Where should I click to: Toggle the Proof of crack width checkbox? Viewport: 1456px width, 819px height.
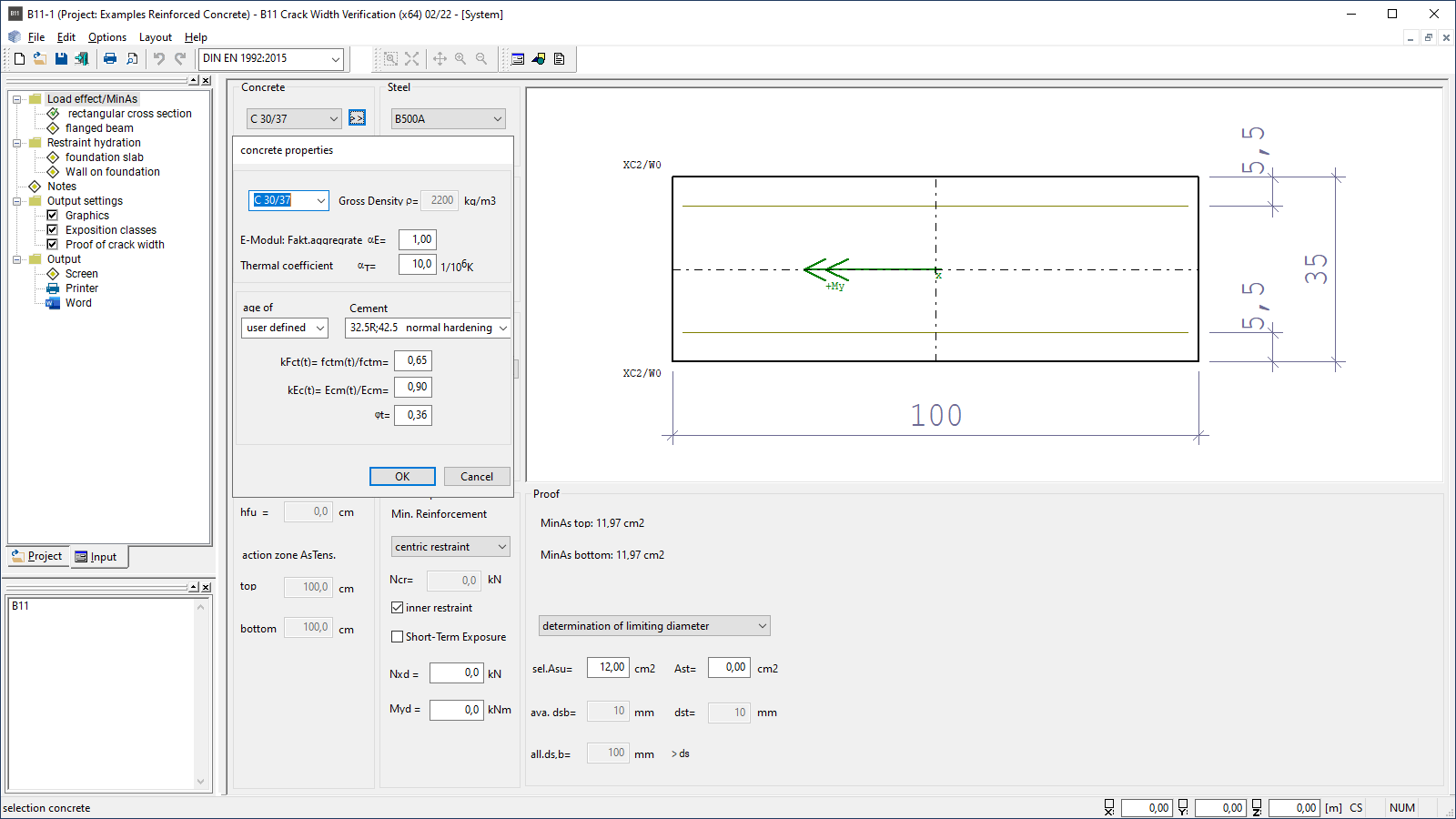click(53, 245)
